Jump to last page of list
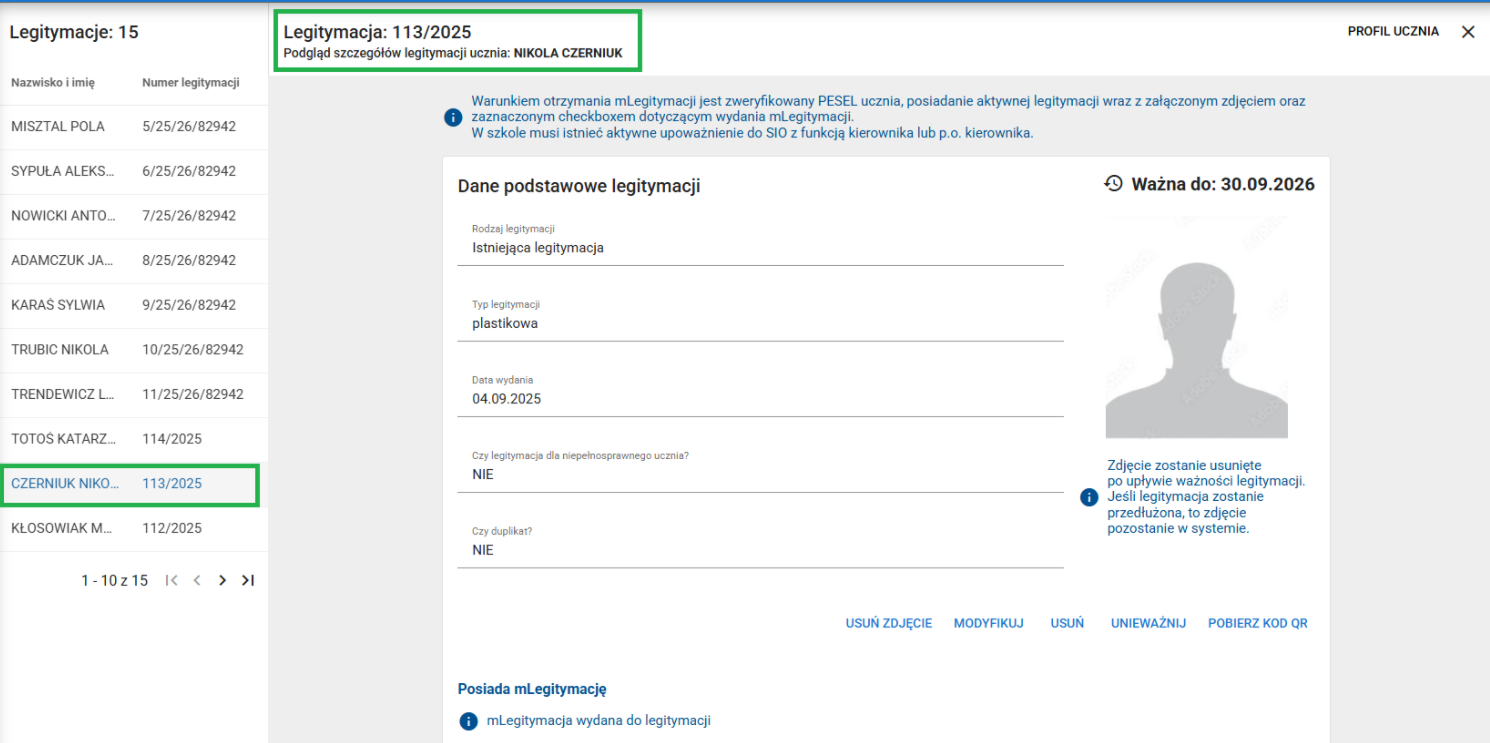The width and height of the screenshot is (1490, 743). pos(248,580)
